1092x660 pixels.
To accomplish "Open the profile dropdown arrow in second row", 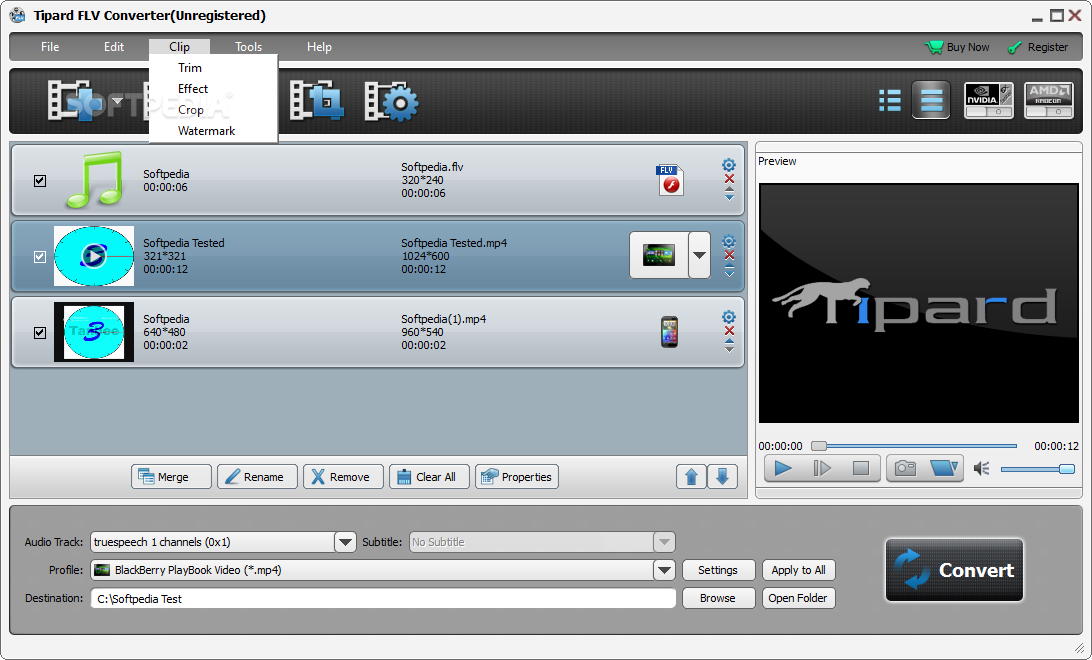I will [699, 255].
